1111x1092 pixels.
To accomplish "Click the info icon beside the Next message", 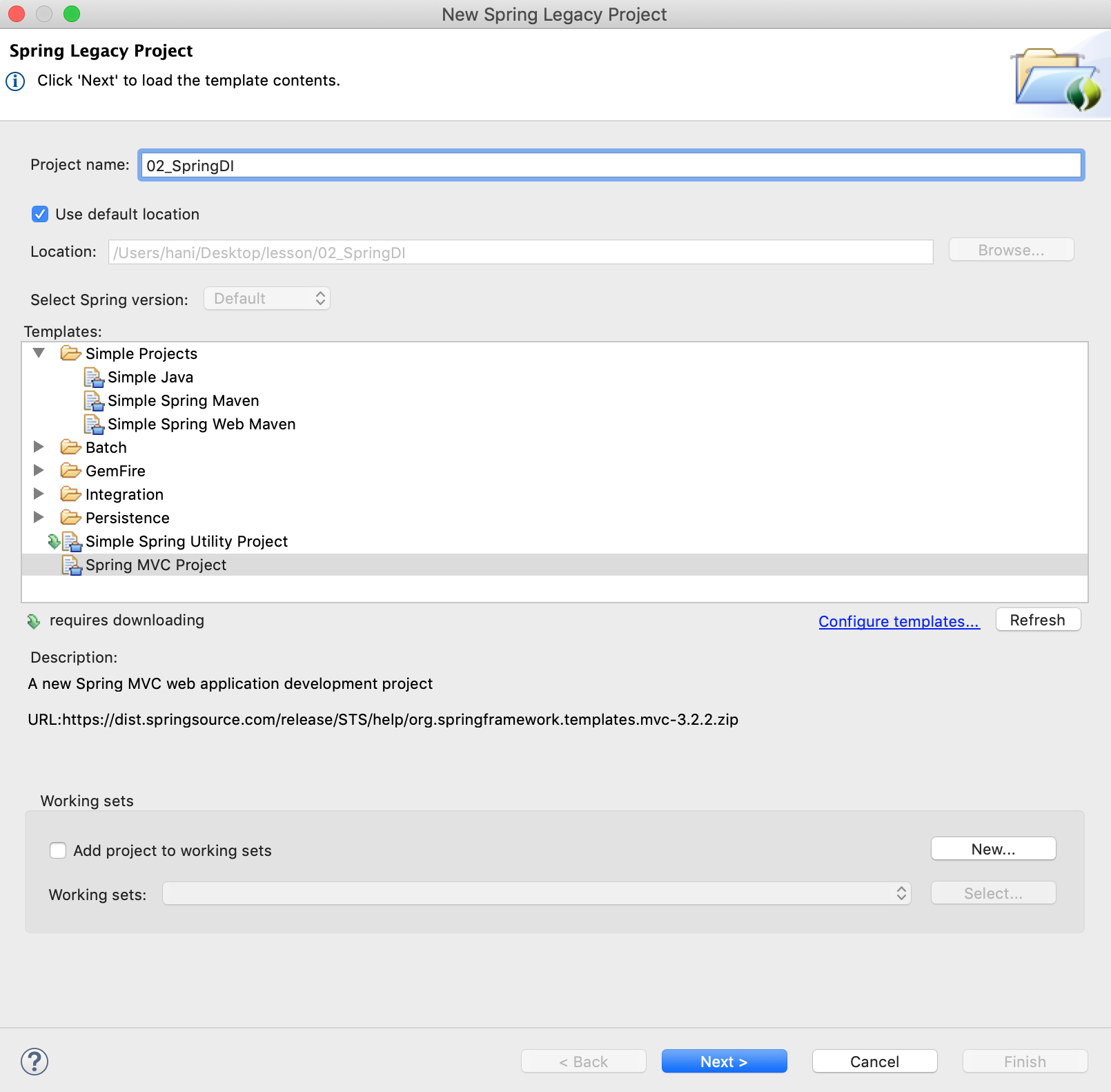I will coord(15,81).
